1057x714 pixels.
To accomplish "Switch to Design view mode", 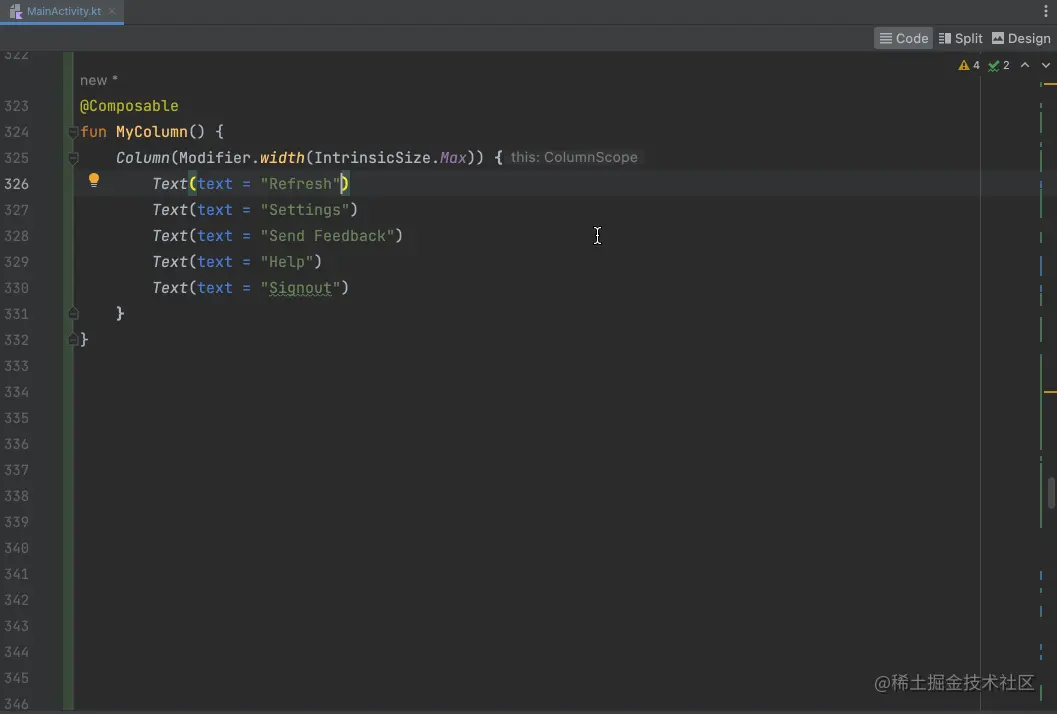I will click(x=1021, y=38).
